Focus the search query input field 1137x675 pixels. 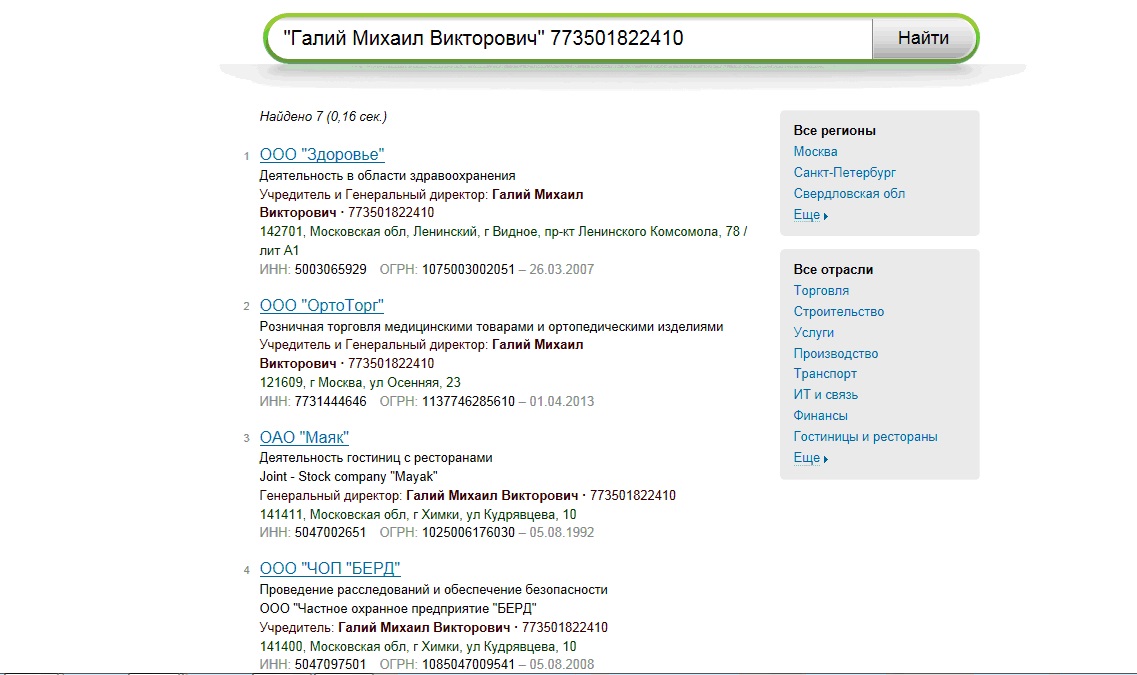pyautogui.click(x=570, y=38)
